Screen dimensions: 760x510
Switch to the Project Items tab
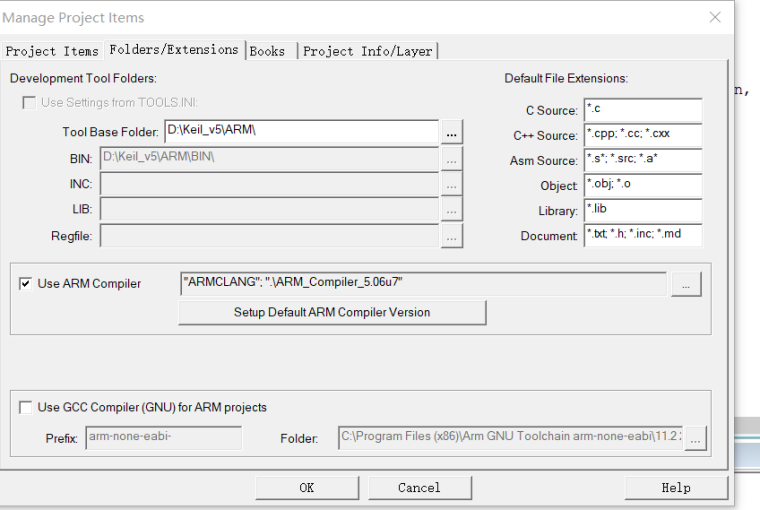(x=52, y=51)
